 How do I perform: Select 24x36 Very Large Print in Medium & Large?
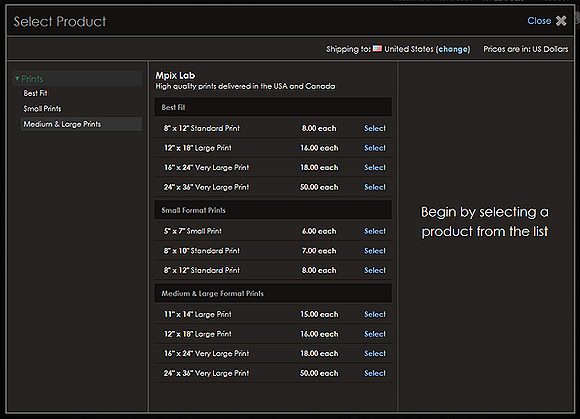(x=375, y=373)
